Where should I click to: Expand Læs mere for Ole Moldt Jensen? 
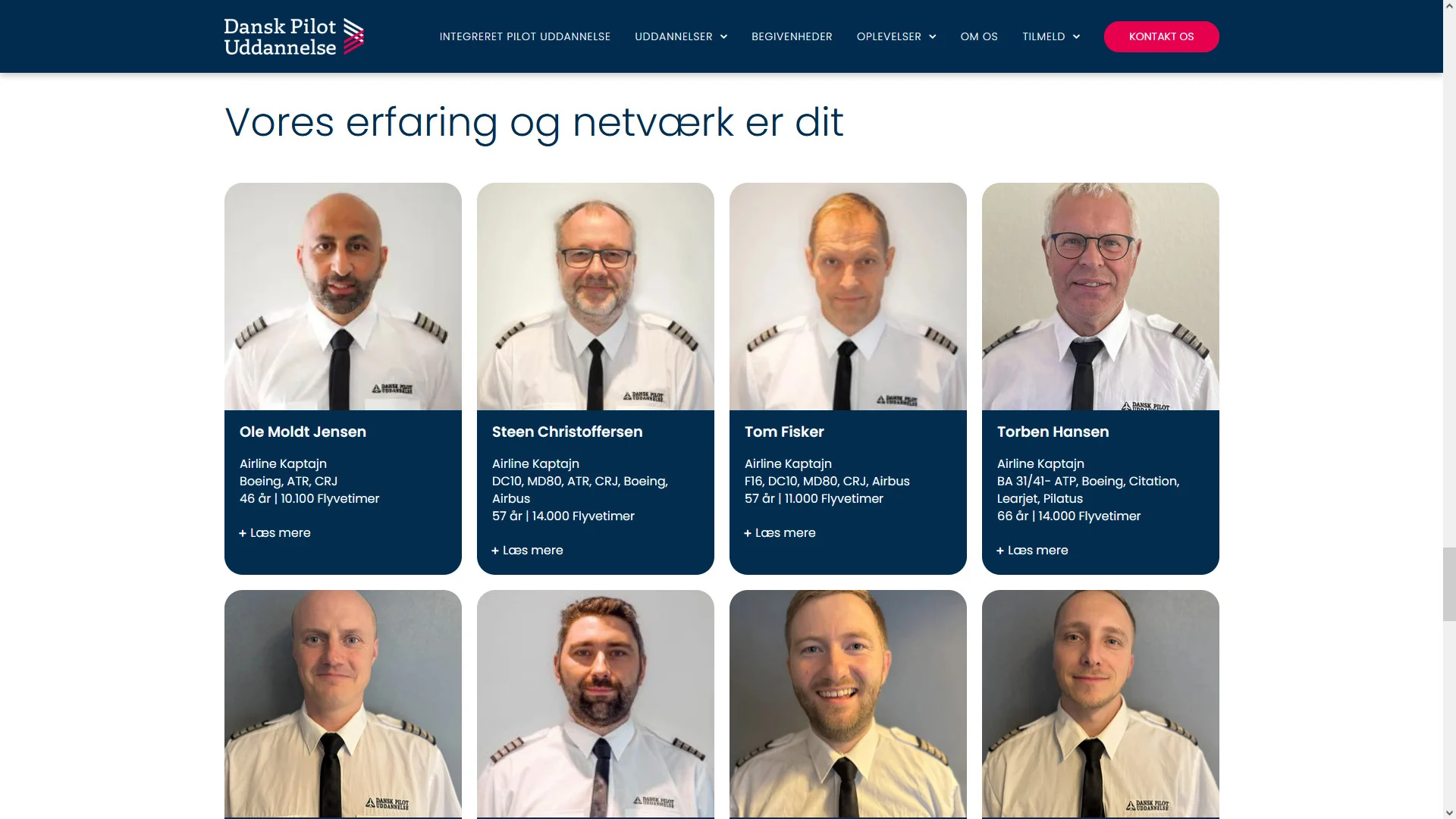click(275, 533)
